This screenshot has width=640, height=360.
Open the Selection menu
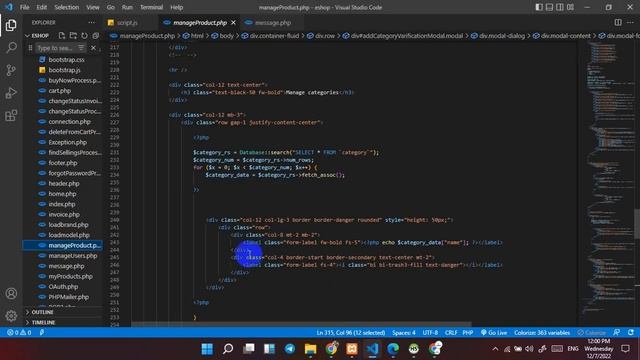(67, 7)
